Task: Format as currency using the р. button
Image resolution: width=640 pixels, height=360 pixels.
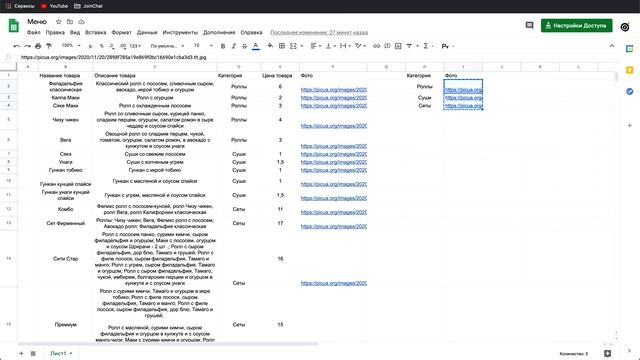Action: pos(90,46)
